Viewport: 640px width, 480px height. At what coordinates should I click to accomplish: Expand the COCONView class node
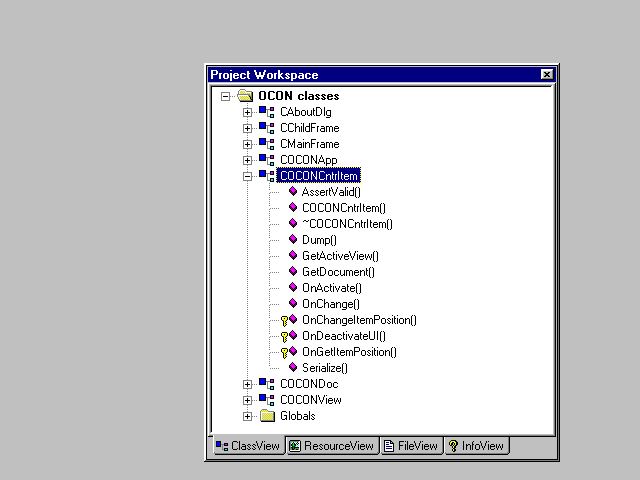[x=248, y=400]
